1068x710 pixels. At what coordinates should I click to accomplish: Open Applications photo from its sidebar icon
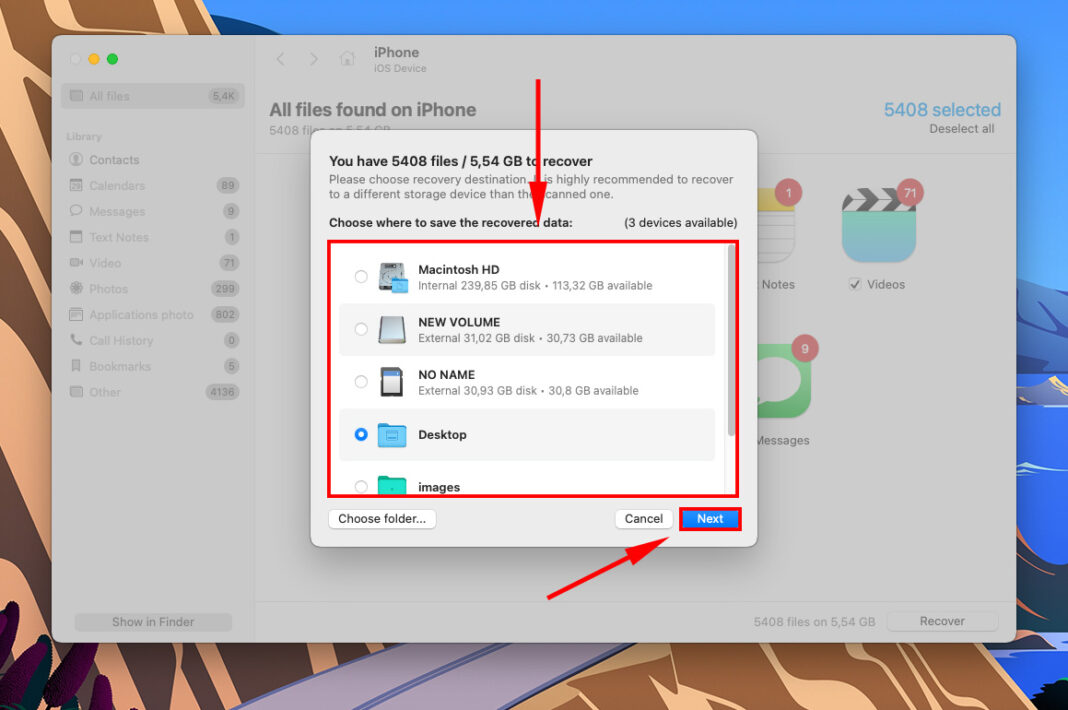pos(76,314)
